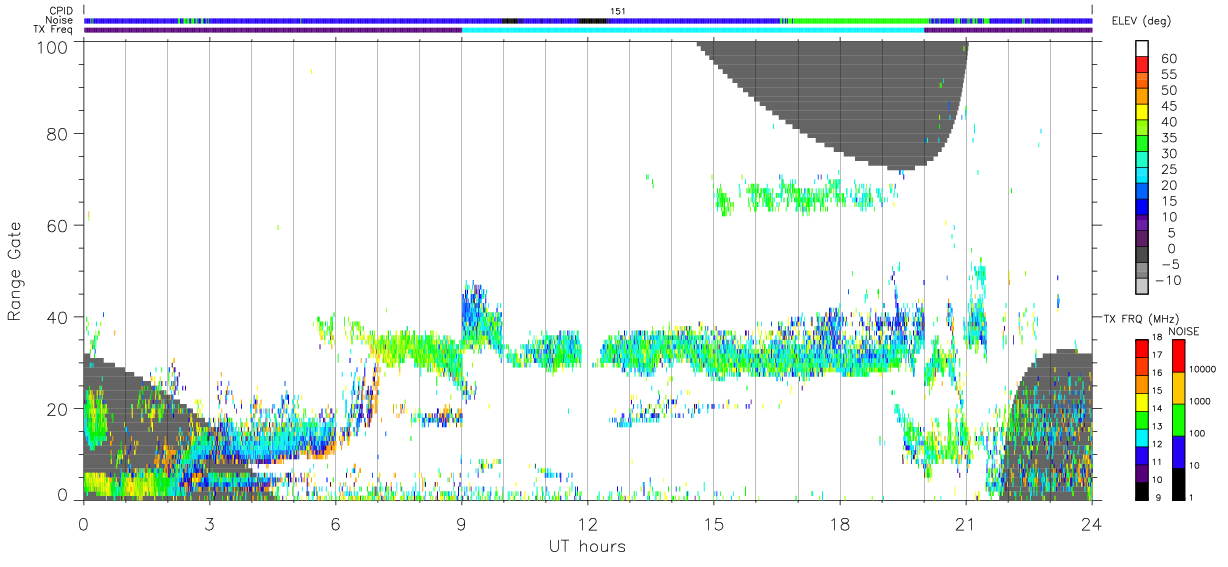Click the Range Gate y-axis label
This screenshot has width=1228, height=567.
(15, 271)
